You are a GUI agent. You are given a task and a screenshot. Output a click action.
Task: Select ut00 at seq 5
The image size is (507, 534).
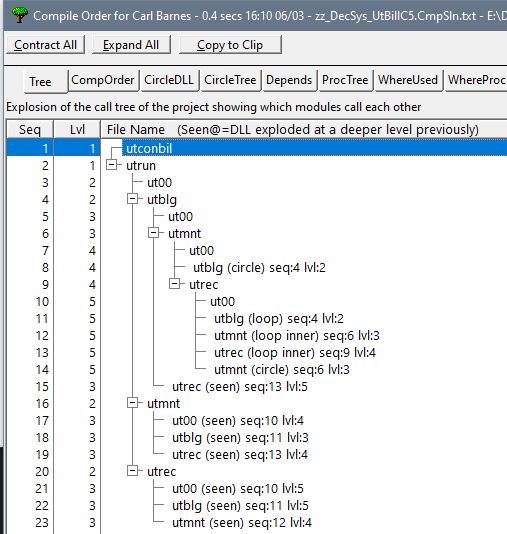coord(180,217)
